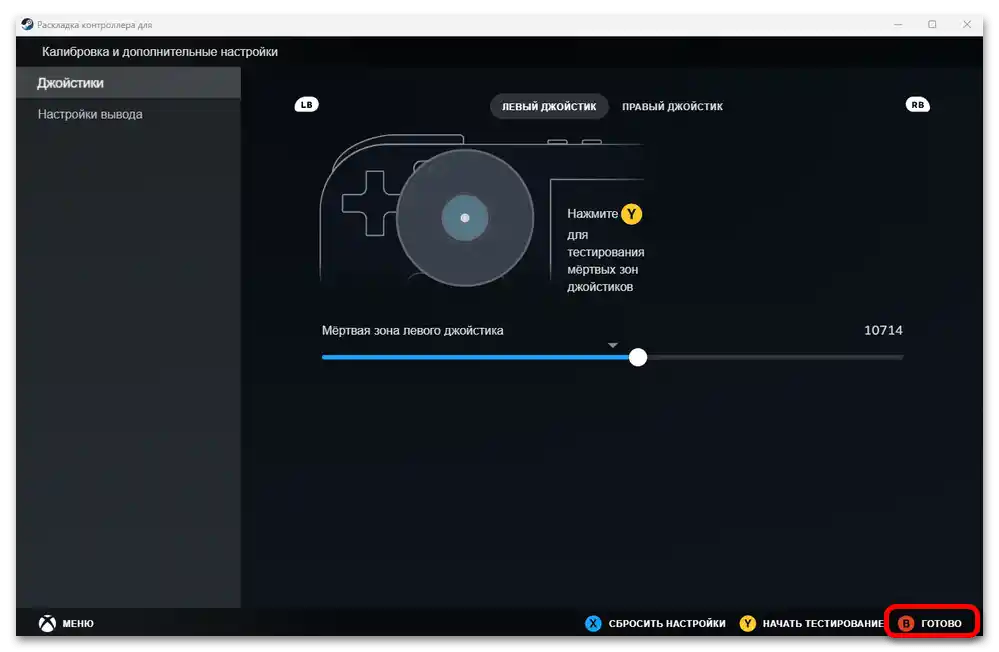This screenshot has height=652, width=999.
Task: Click the dead zone value 10714
Action: (883, 330)
